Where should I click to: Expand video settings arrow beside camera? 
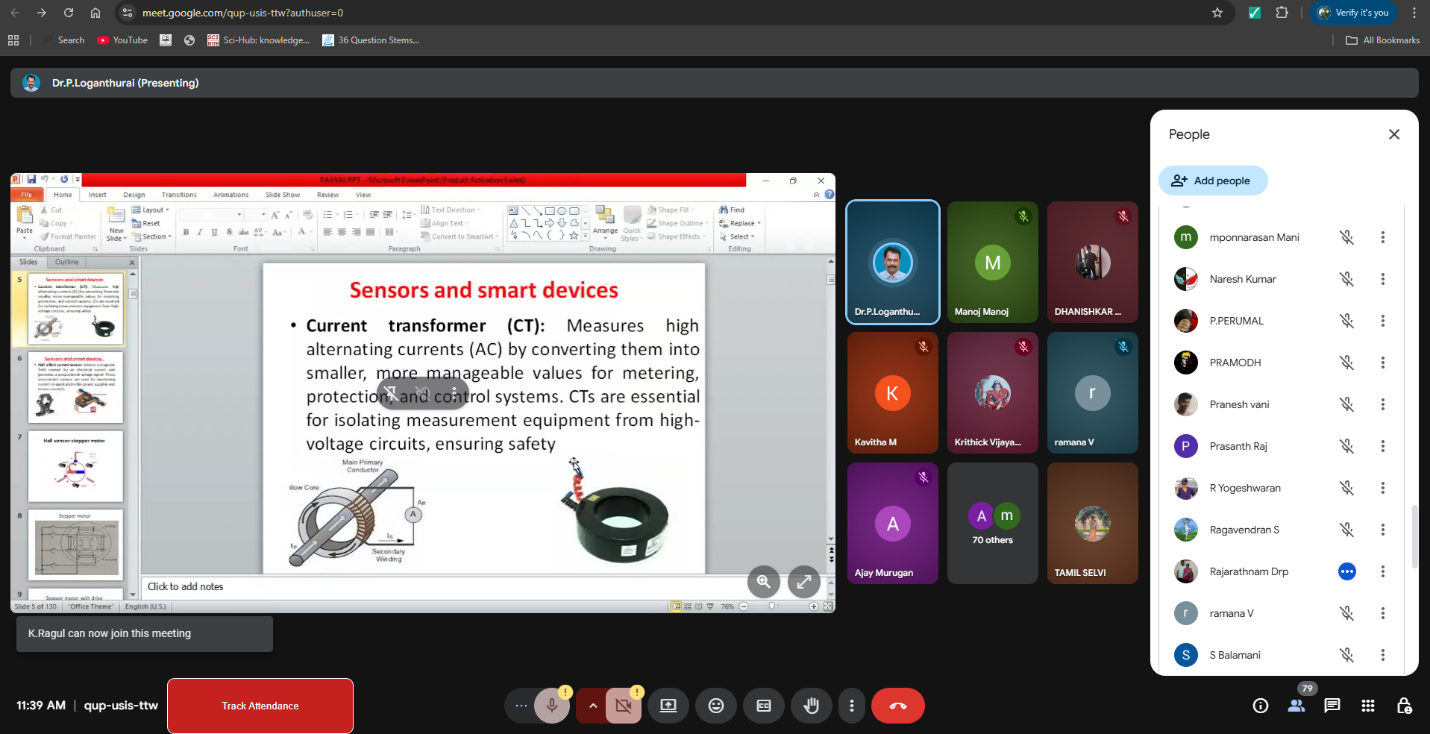pyautogui.click(x=593, y=706)
